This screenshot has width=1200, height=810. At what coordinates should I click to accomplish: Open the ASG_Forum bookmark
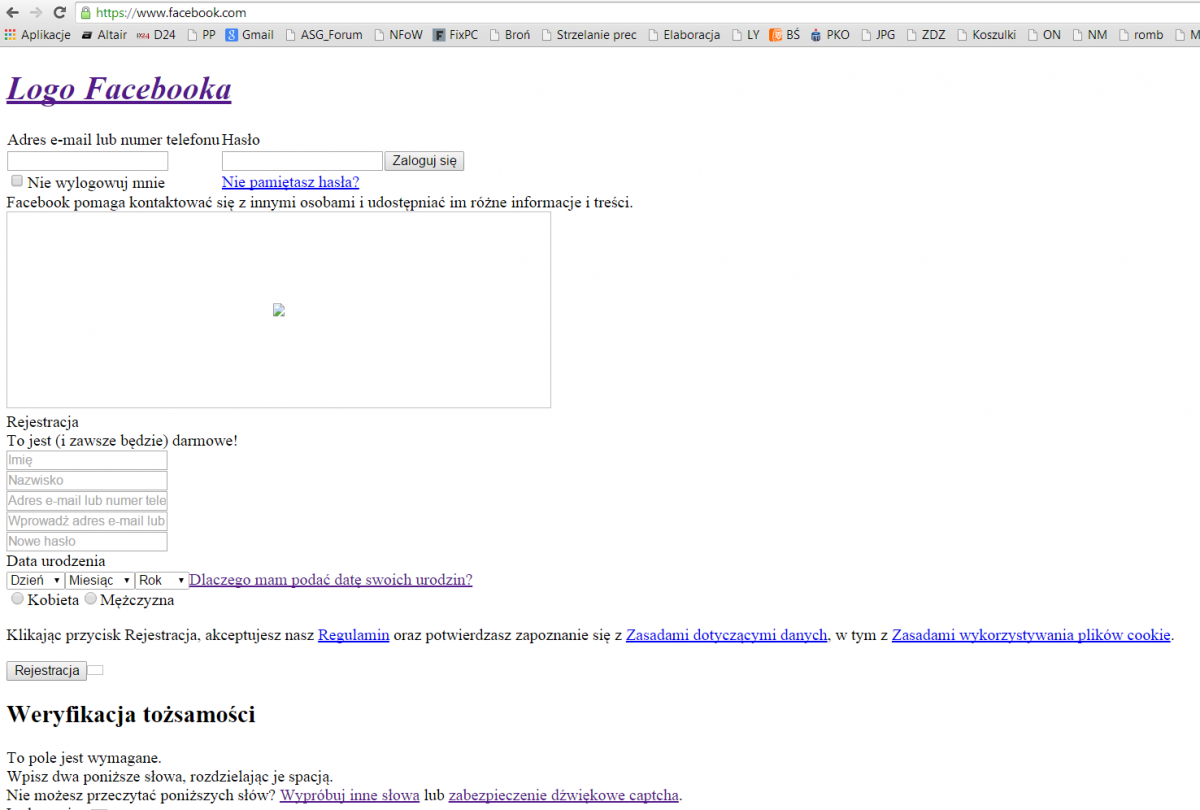coord(323,35)
